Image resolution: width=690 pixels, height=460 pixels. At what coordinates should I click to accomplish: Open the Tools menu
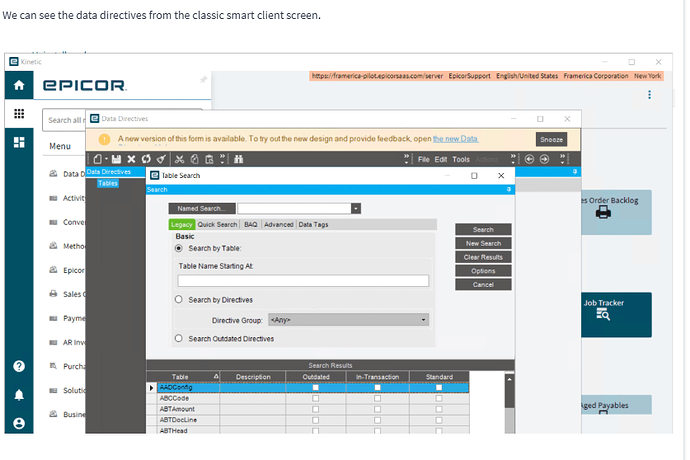(461, 159)
